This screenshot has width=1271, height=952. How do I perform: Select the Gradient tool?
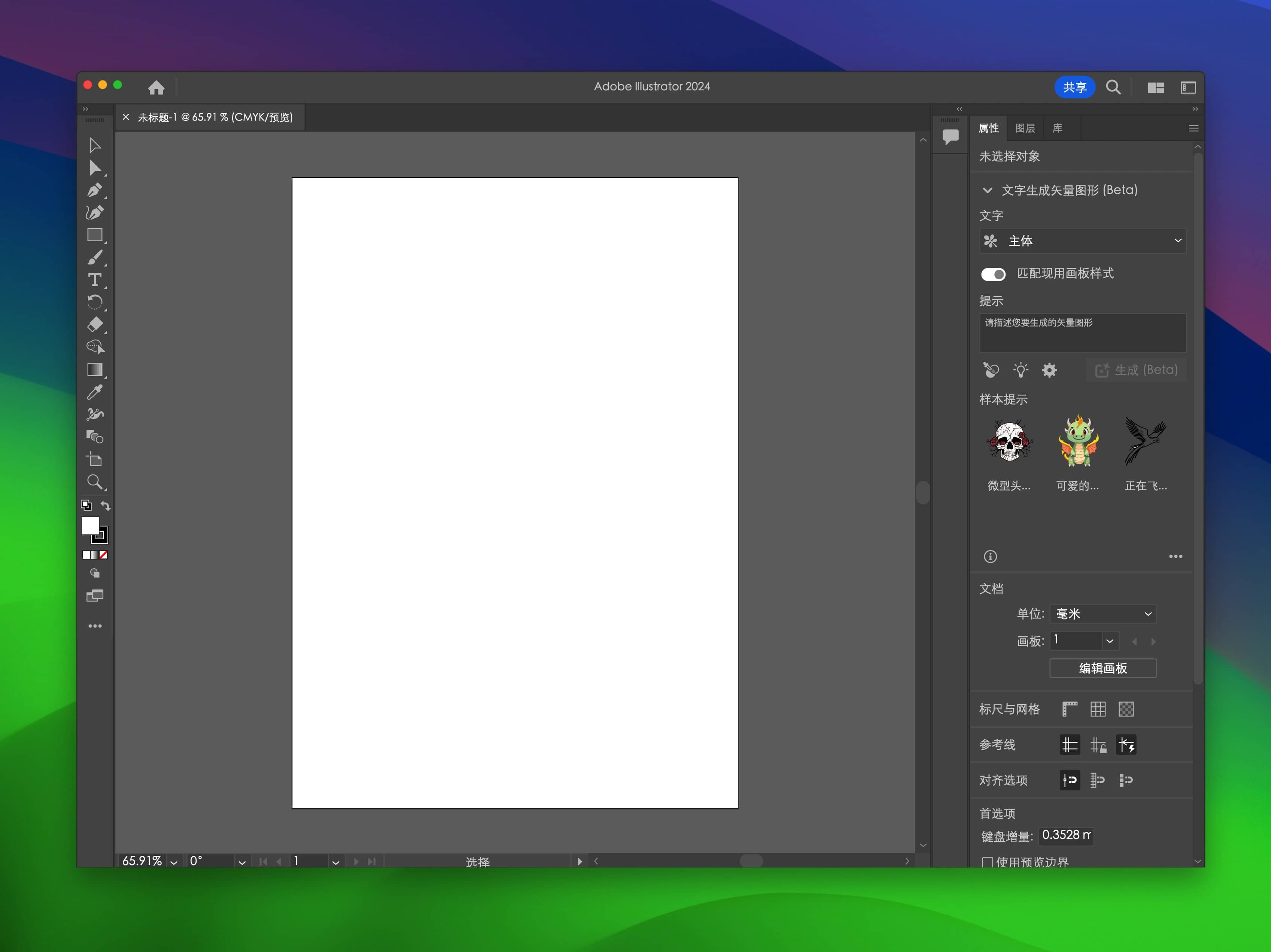[95, 369]
